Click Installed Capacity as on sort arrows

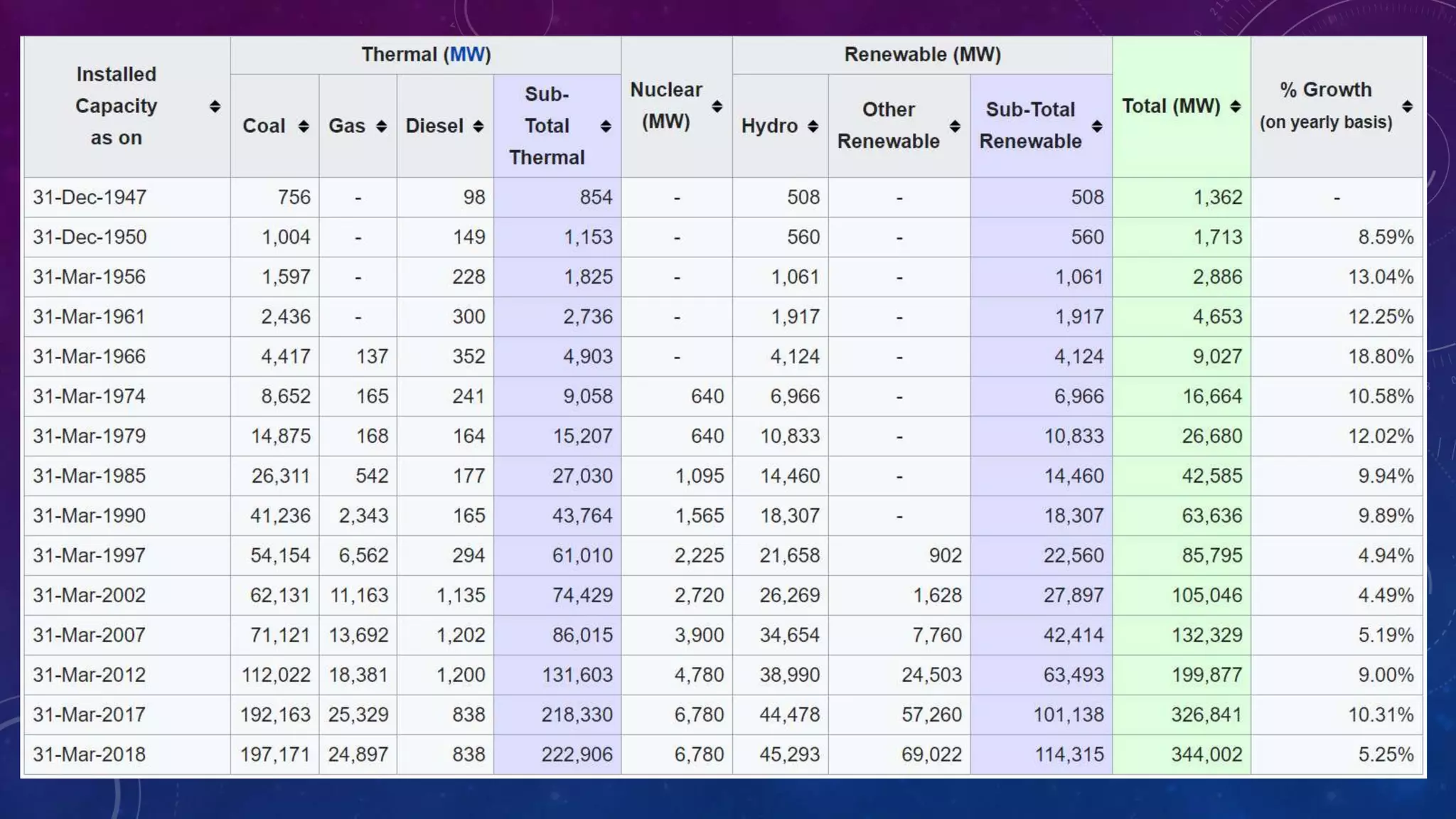tap(215, 107)
